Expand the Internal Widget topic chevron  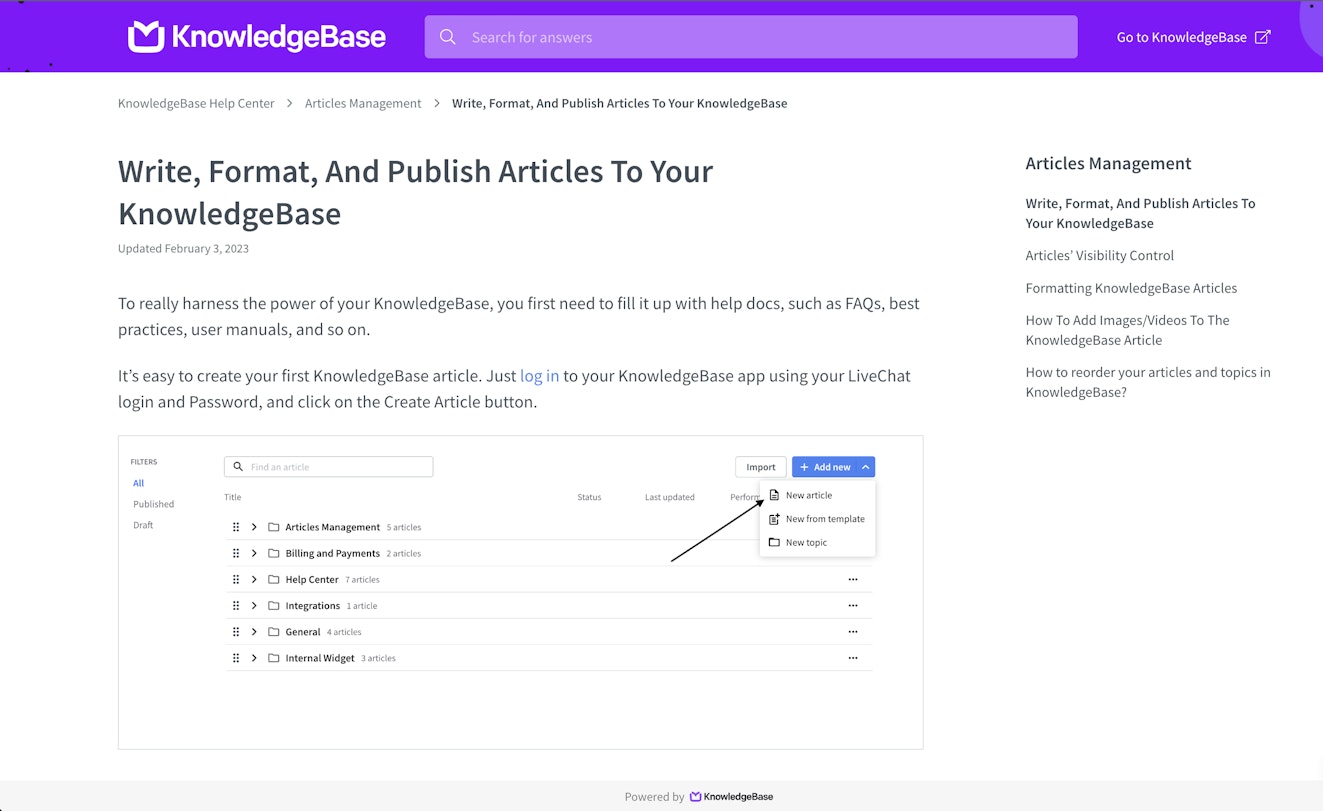click(x=254, y=658)
